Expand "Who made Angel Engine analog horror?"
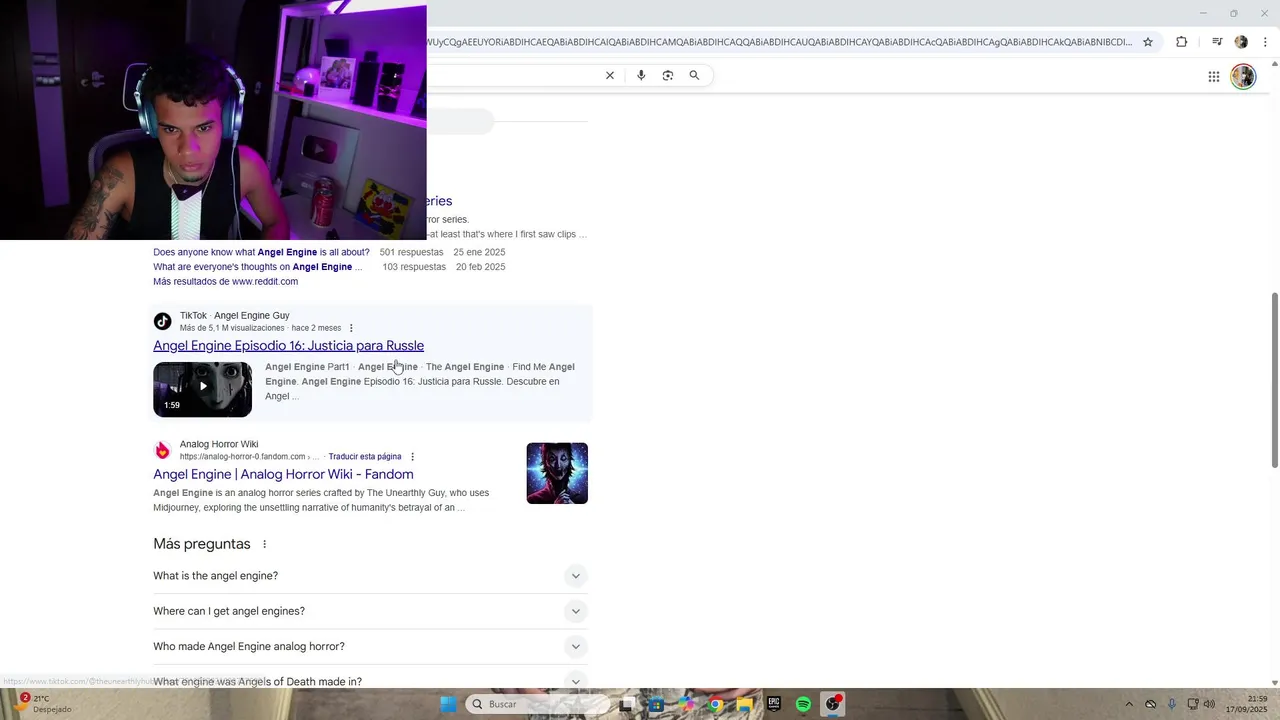This screenshot has width=1280, height=720. (370, 646)
